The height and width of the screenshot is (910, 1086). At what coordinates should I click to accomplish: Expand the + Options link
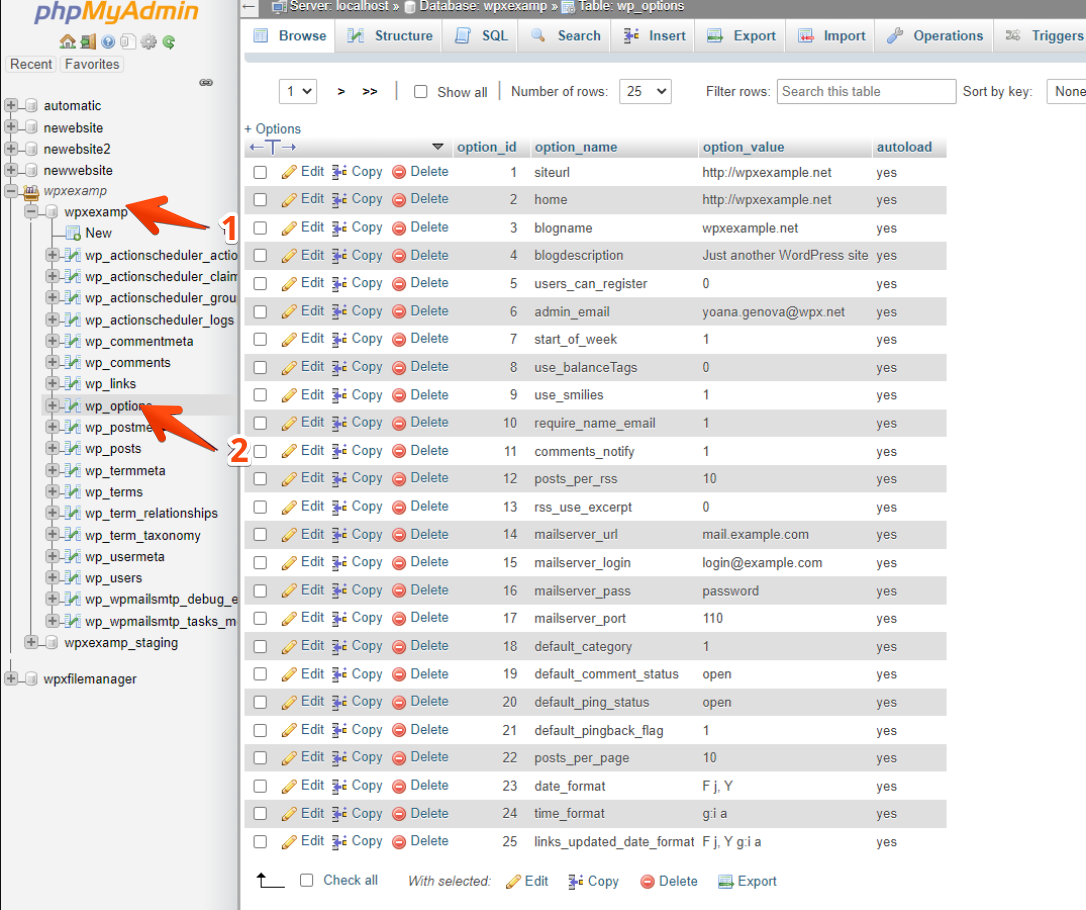coord(272,128)
